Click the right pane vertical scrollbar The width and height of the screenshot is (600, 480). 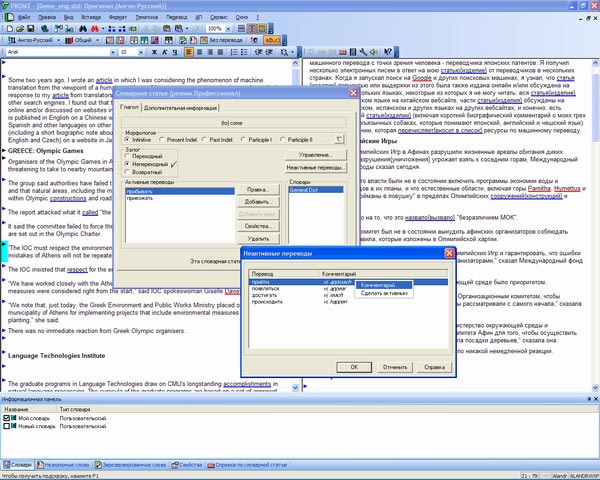(x=595, y=225)
